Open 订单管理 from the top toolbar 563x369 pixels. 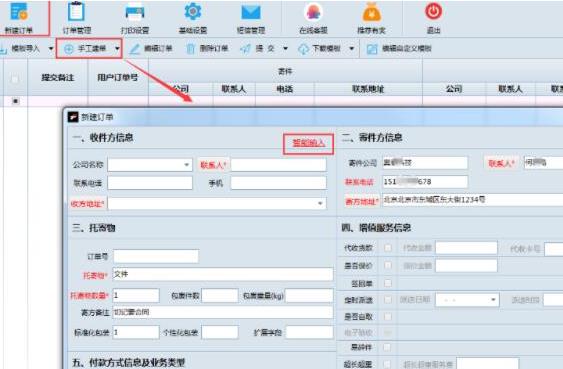76,18
